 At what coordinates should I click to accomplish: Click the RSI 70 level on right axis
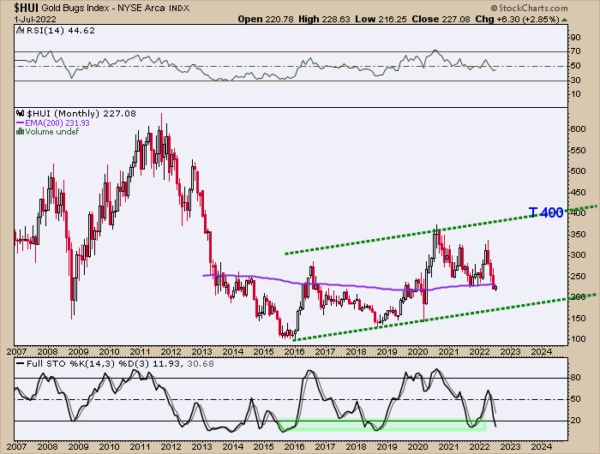tap(577, 52)
